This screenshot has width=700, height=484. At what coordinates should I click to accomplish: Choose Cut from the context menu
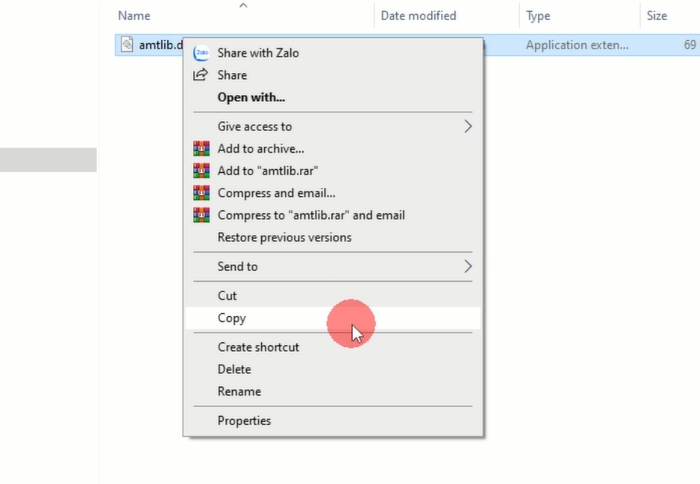(227, 296)
